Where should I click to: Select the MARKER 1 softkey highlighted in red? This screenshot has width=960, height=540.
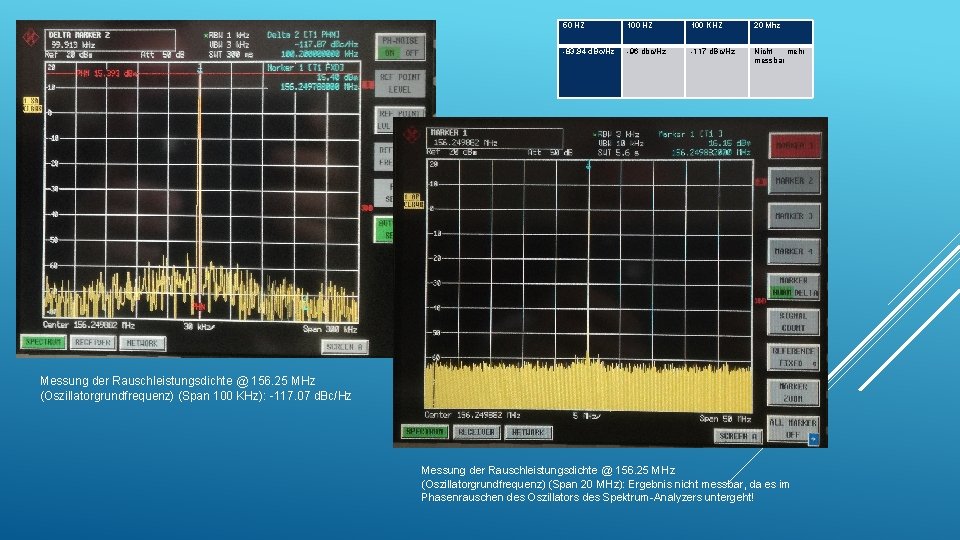tap(794, 146)
